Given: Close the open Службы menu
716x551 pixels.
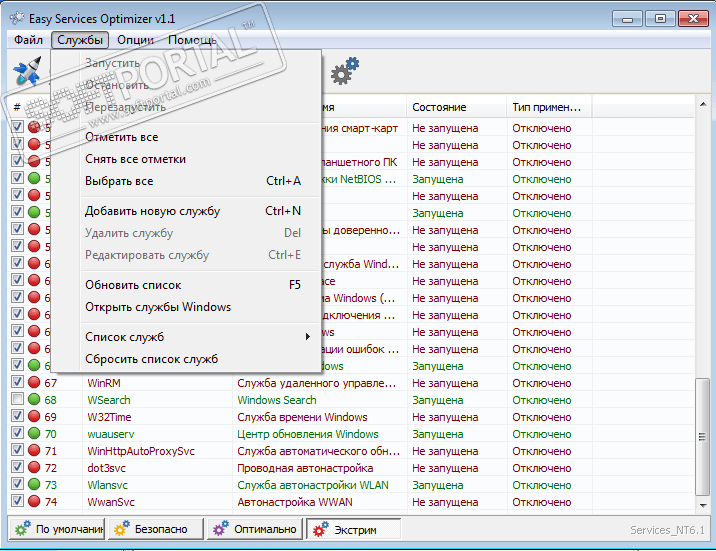Looking at the screenshot, I should [80, 40].
